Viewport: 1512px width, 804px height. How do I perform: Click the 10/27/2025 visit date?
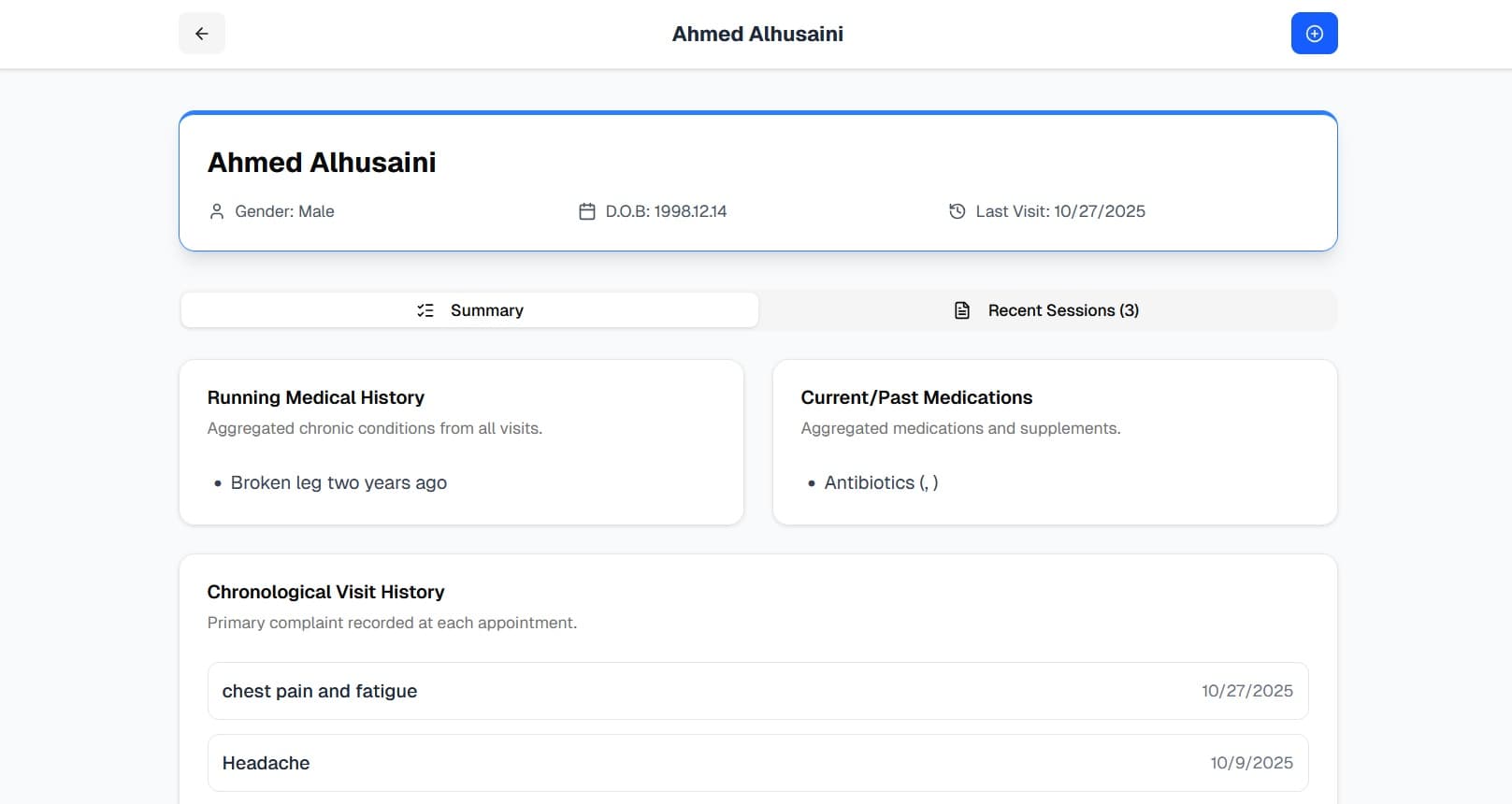point(1247,691)
